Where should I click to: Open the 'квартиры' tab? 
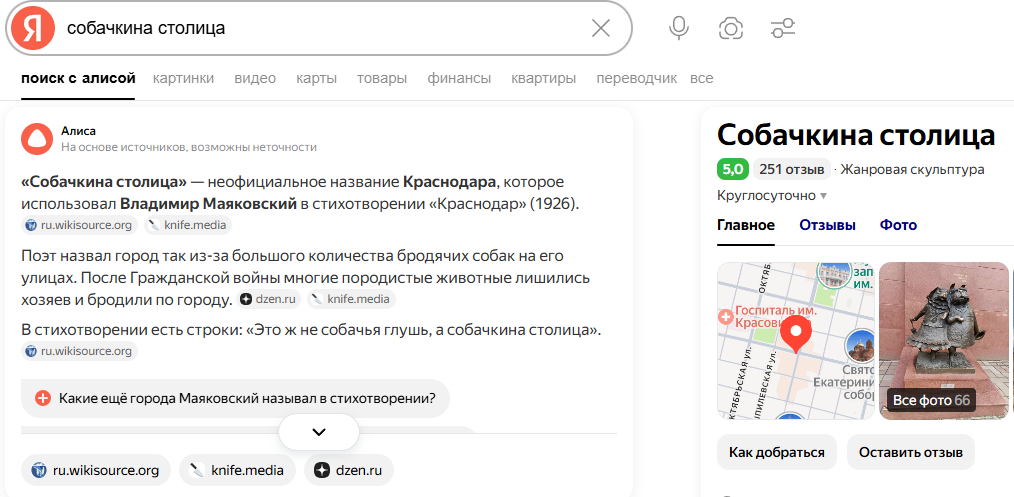(x=543, y=79)
